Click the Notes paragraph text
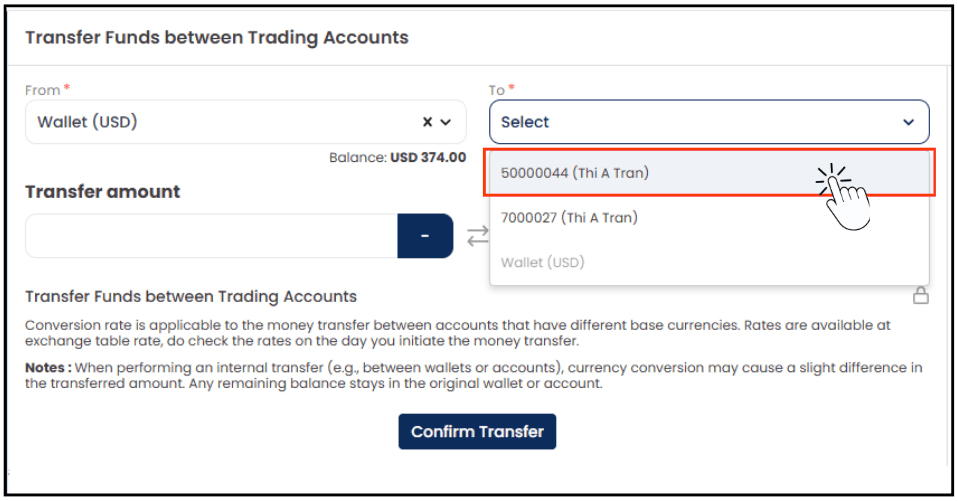 (474, 375)
